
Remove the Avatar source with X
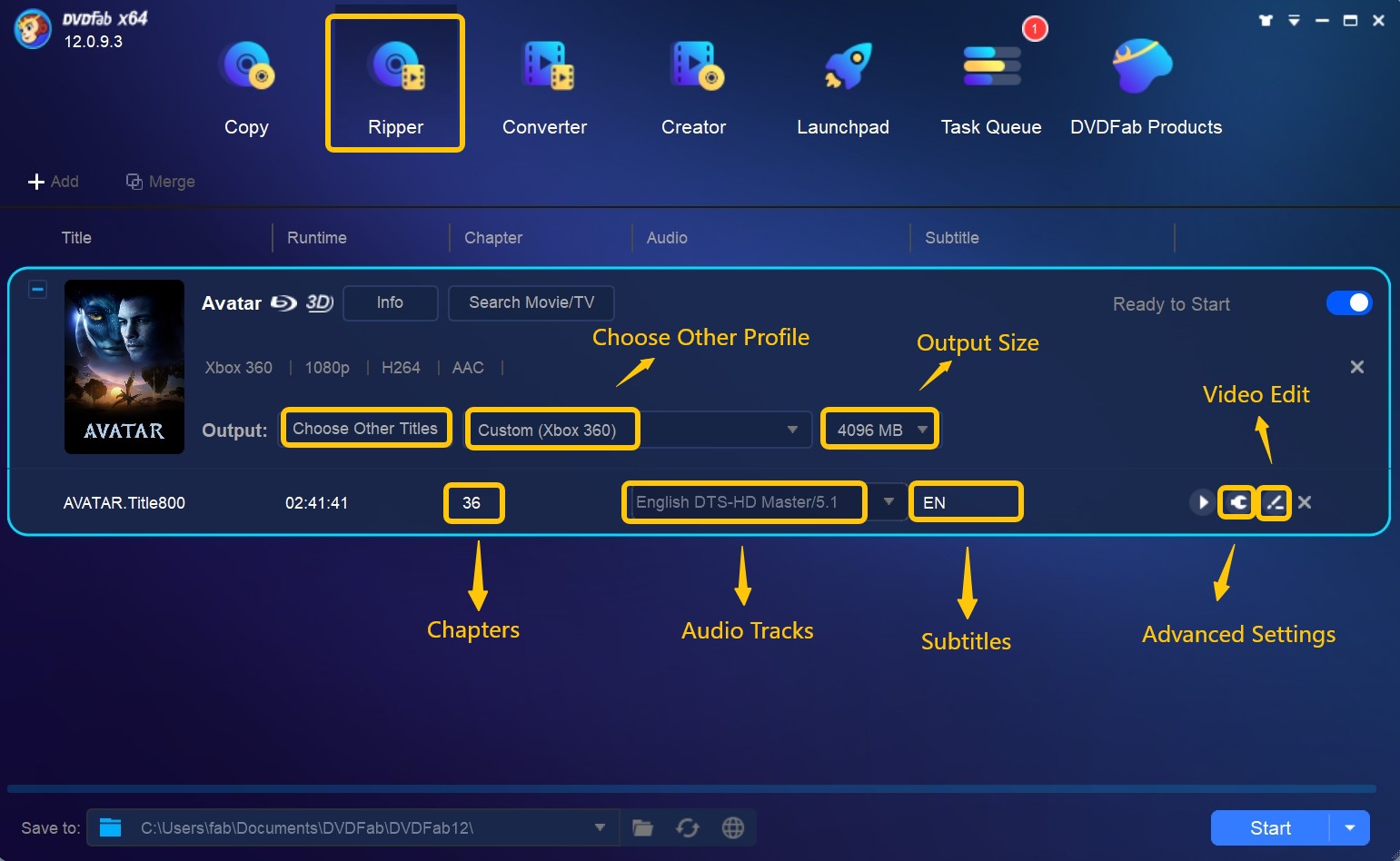(x=1357, y=367)
